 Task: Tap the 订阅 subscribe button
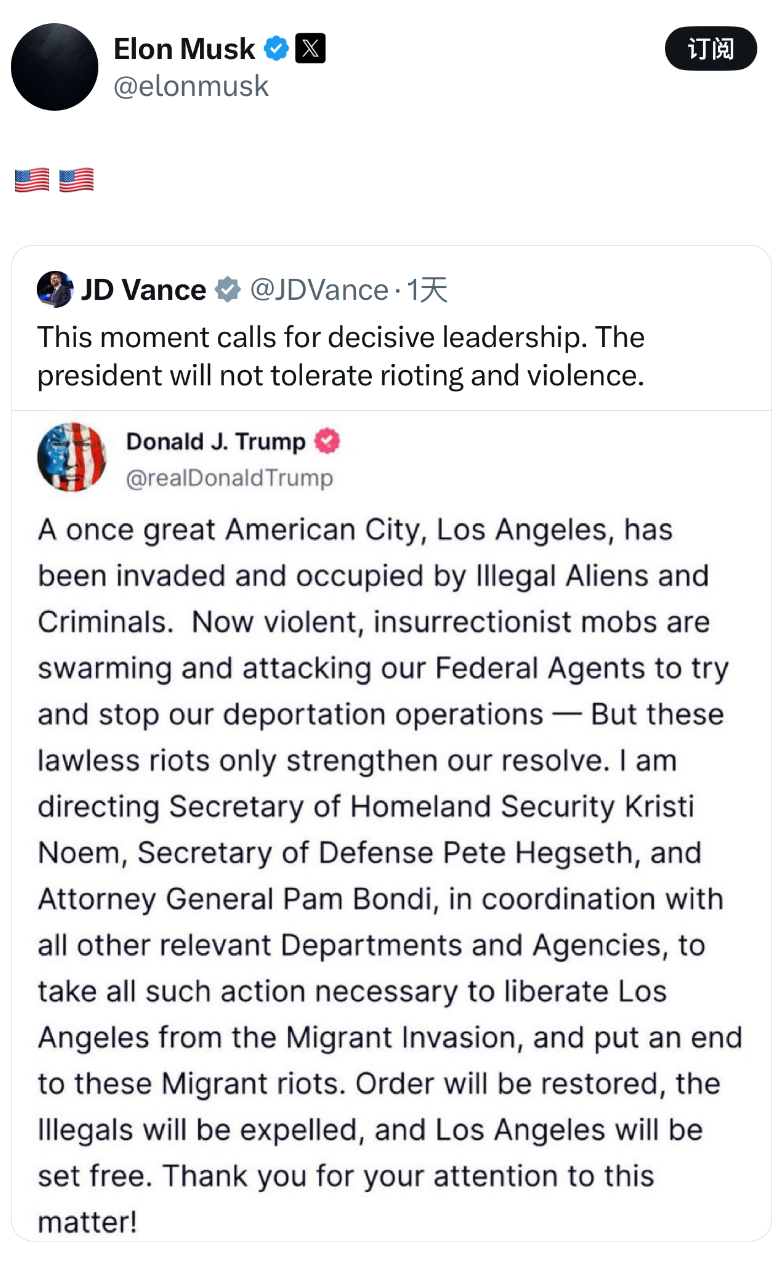coord(711,49)
